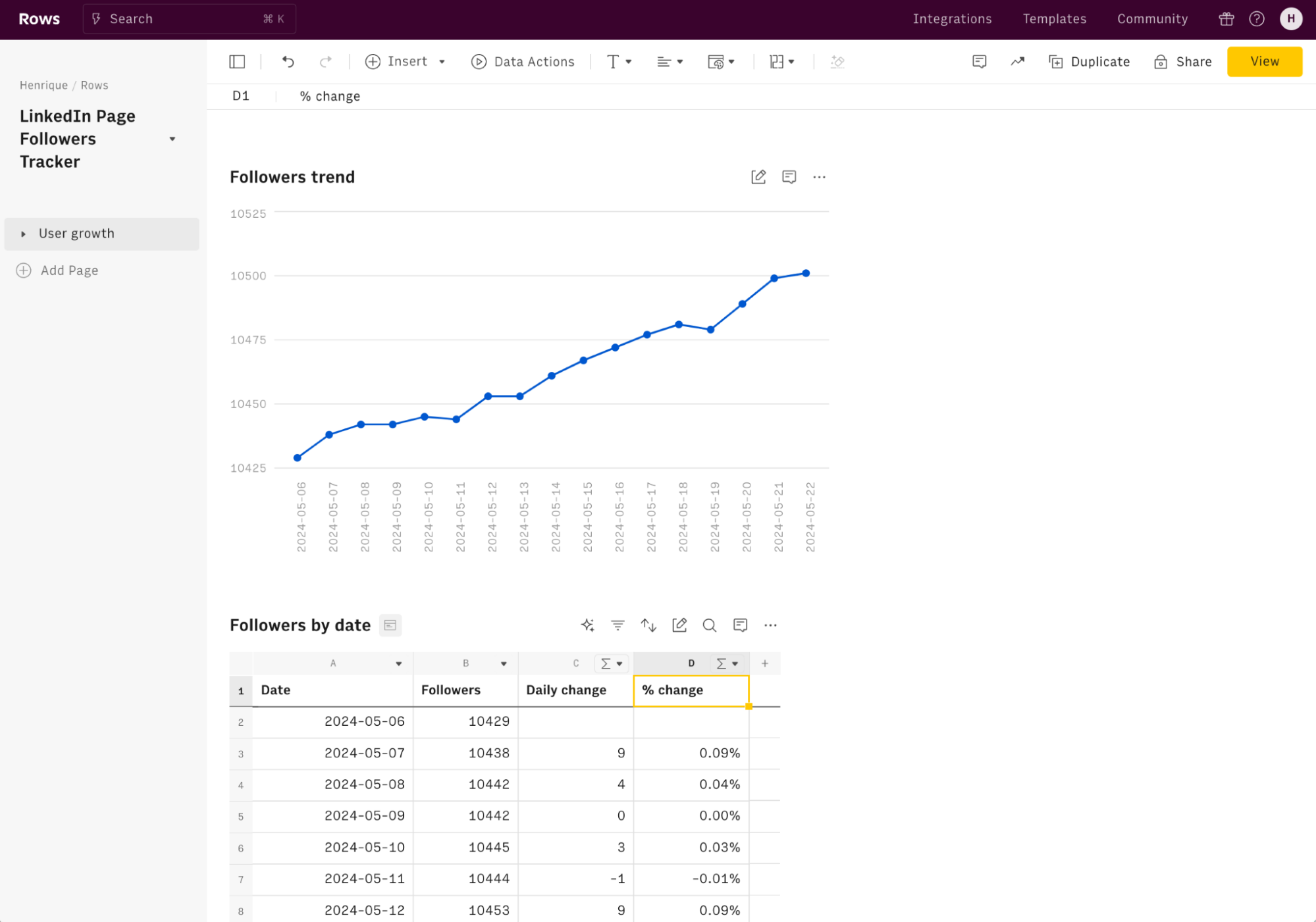Screen dimensions: 1316x922
Task: Select the View mode tab
Action: [x=1265, y=61]
